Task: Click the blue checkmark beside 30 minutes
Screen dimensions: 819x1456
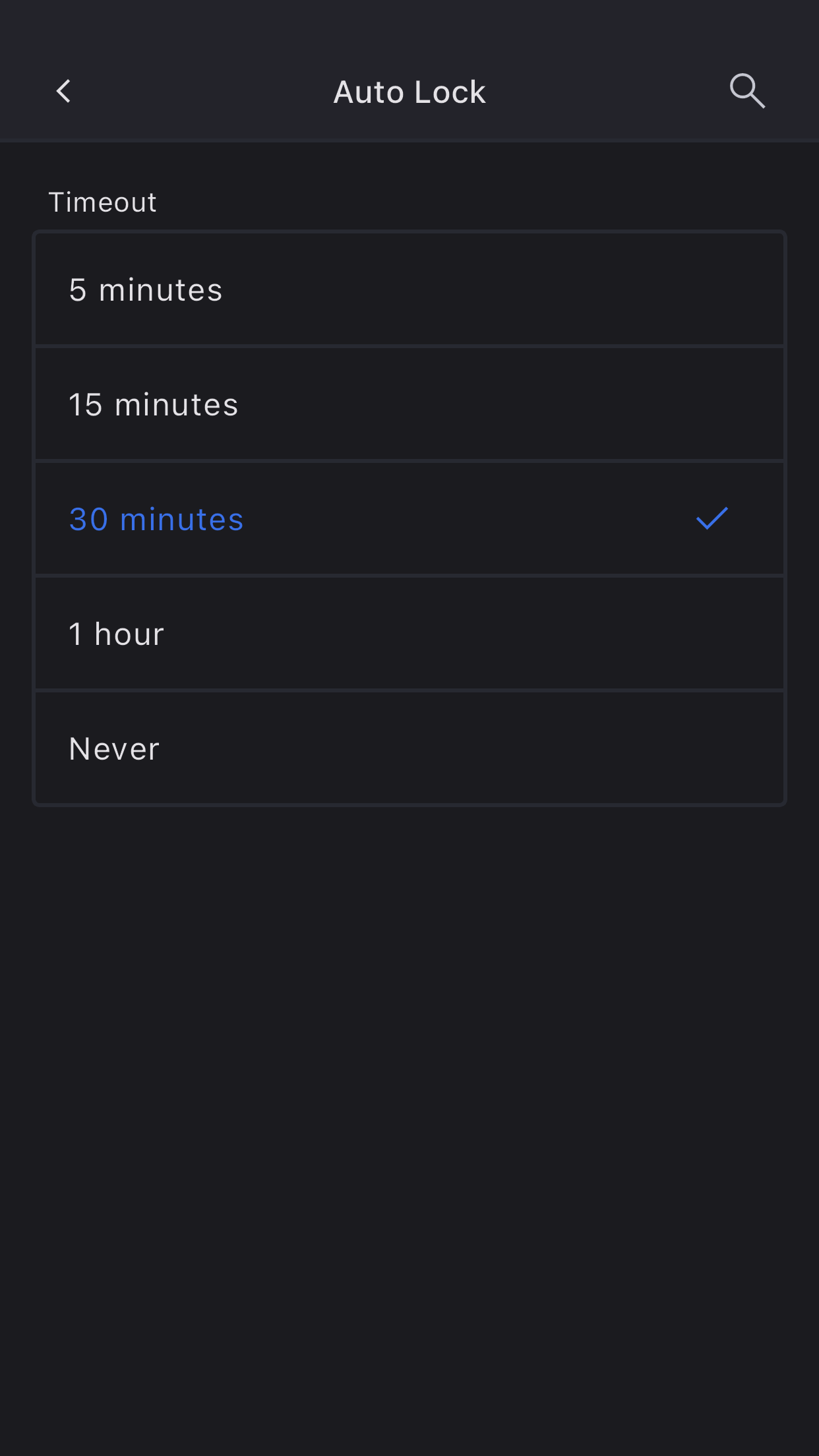Action: point(712,519)
